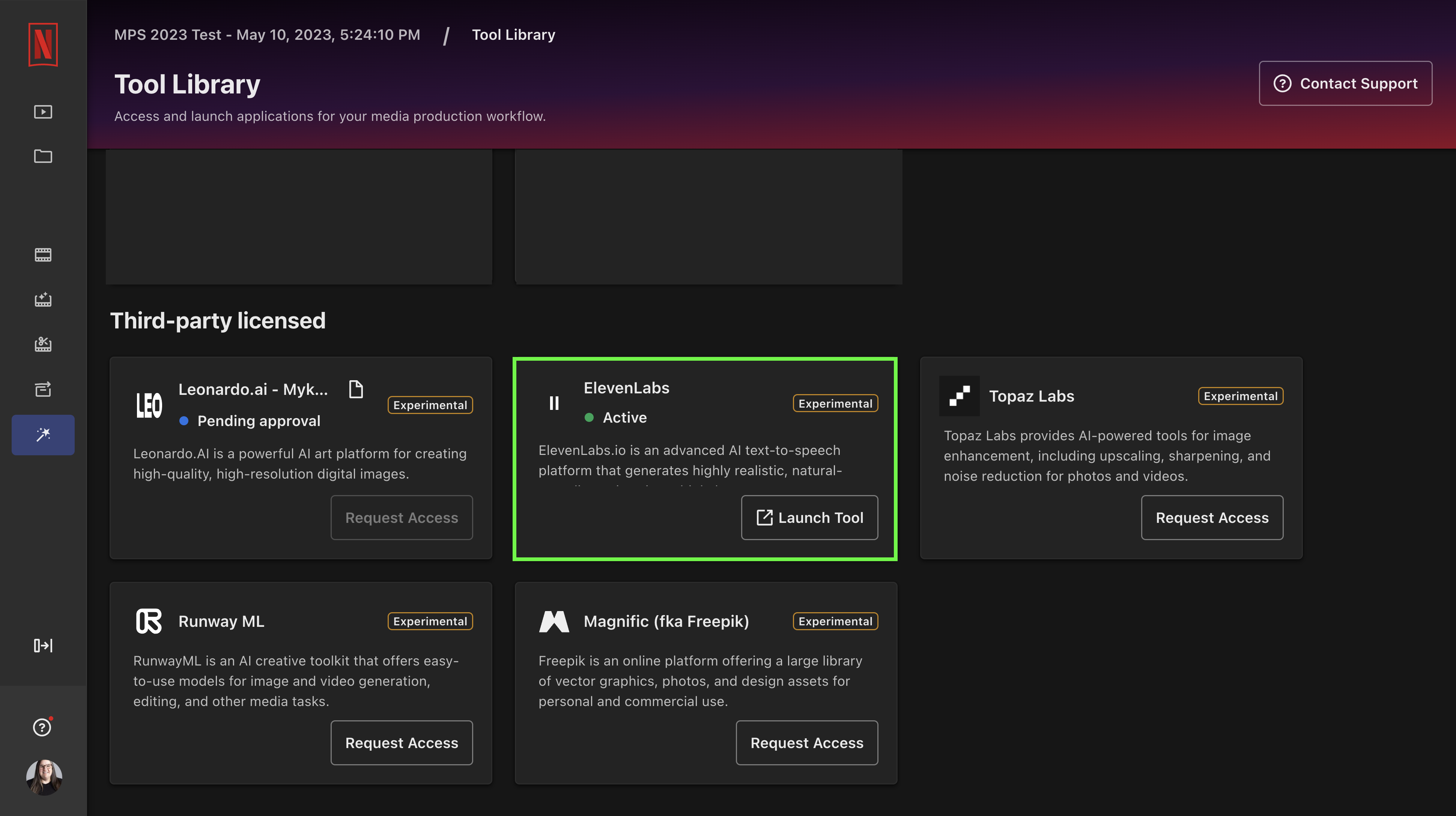Request access to Runway ML
The height and width of the screenshot is (816, 1456).
pos(402,742)
